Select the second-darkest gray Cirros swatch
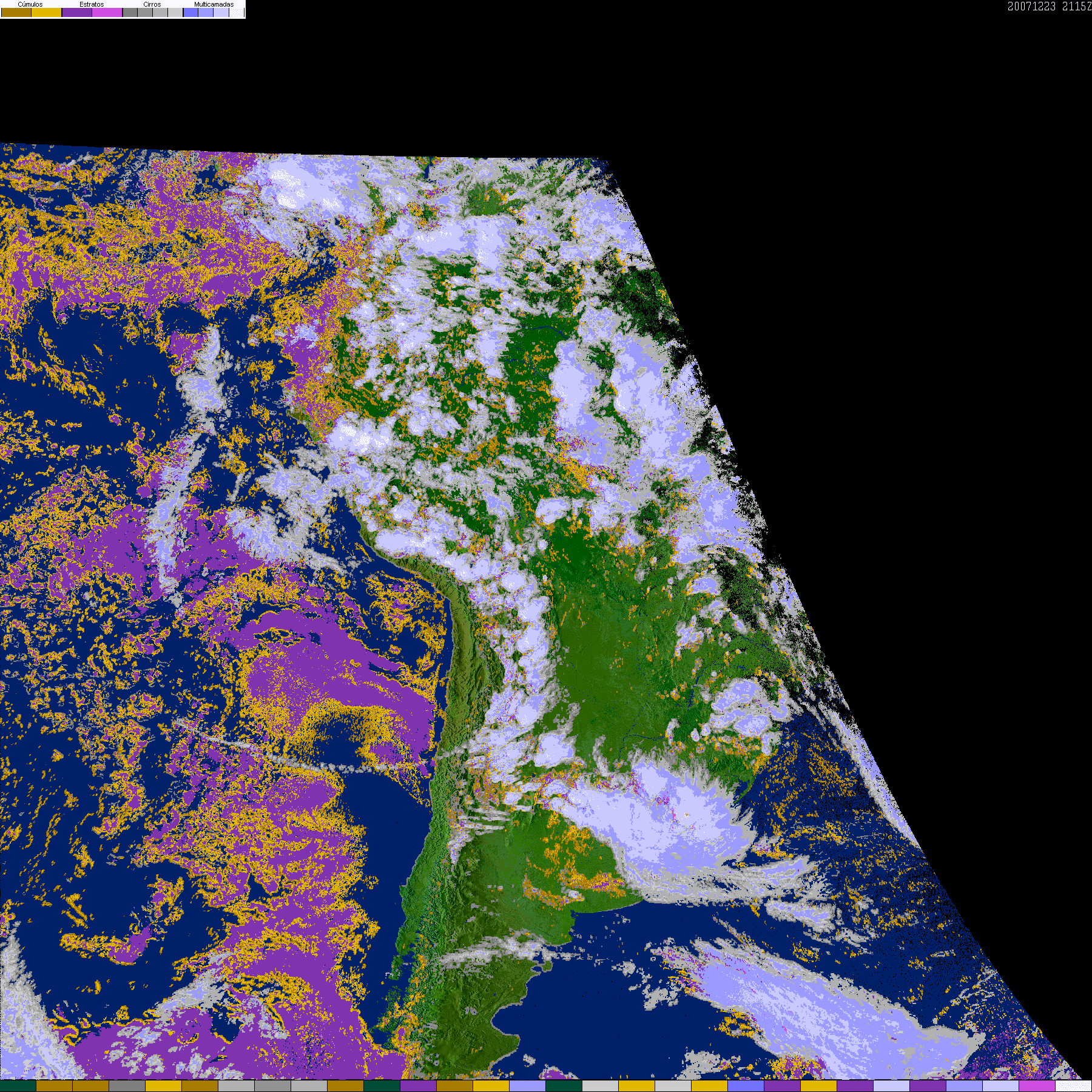This screenshot has width=1092, height=1092. (x=146, y=13)
